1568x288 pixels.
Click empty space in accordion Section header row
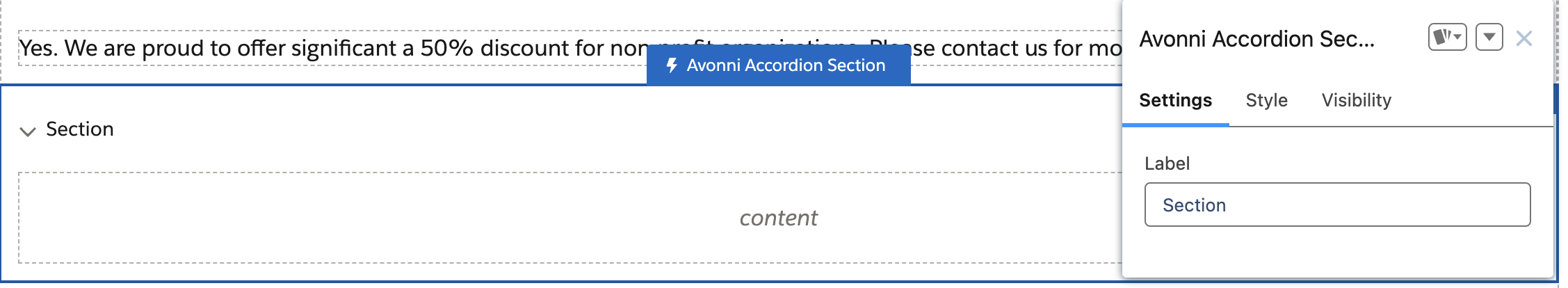[x=556, y=129]
